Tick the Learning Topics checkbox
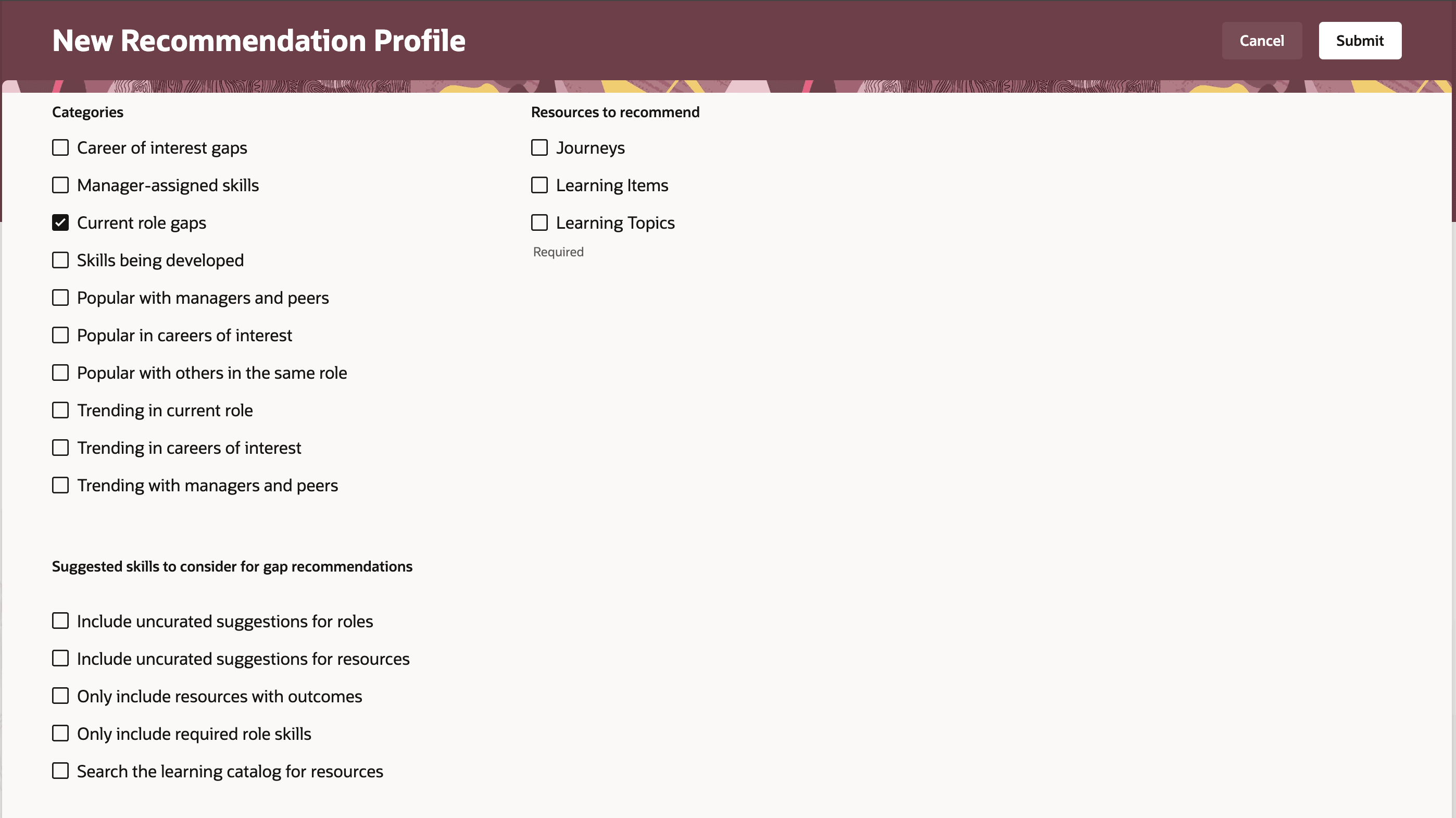The image size is (1456, 818). [539, 223]
